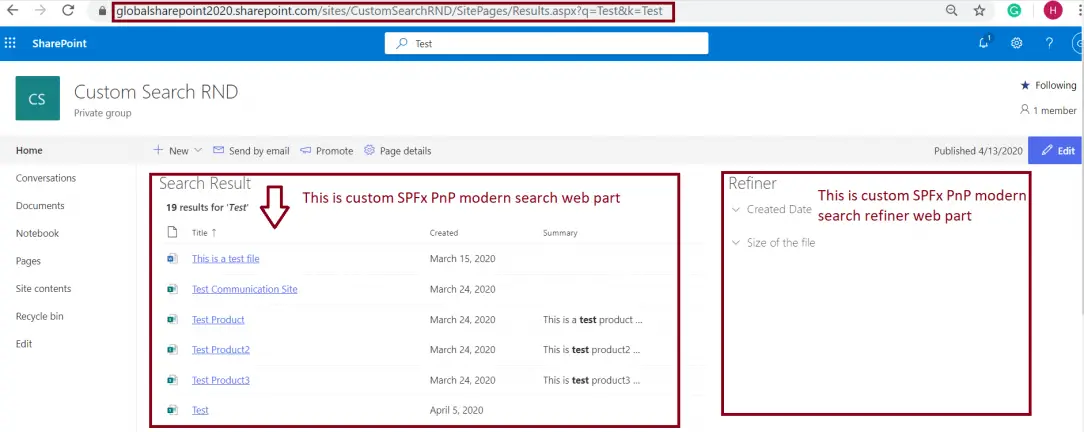Open the Custom Search RND site title

(x=156, y=91)
